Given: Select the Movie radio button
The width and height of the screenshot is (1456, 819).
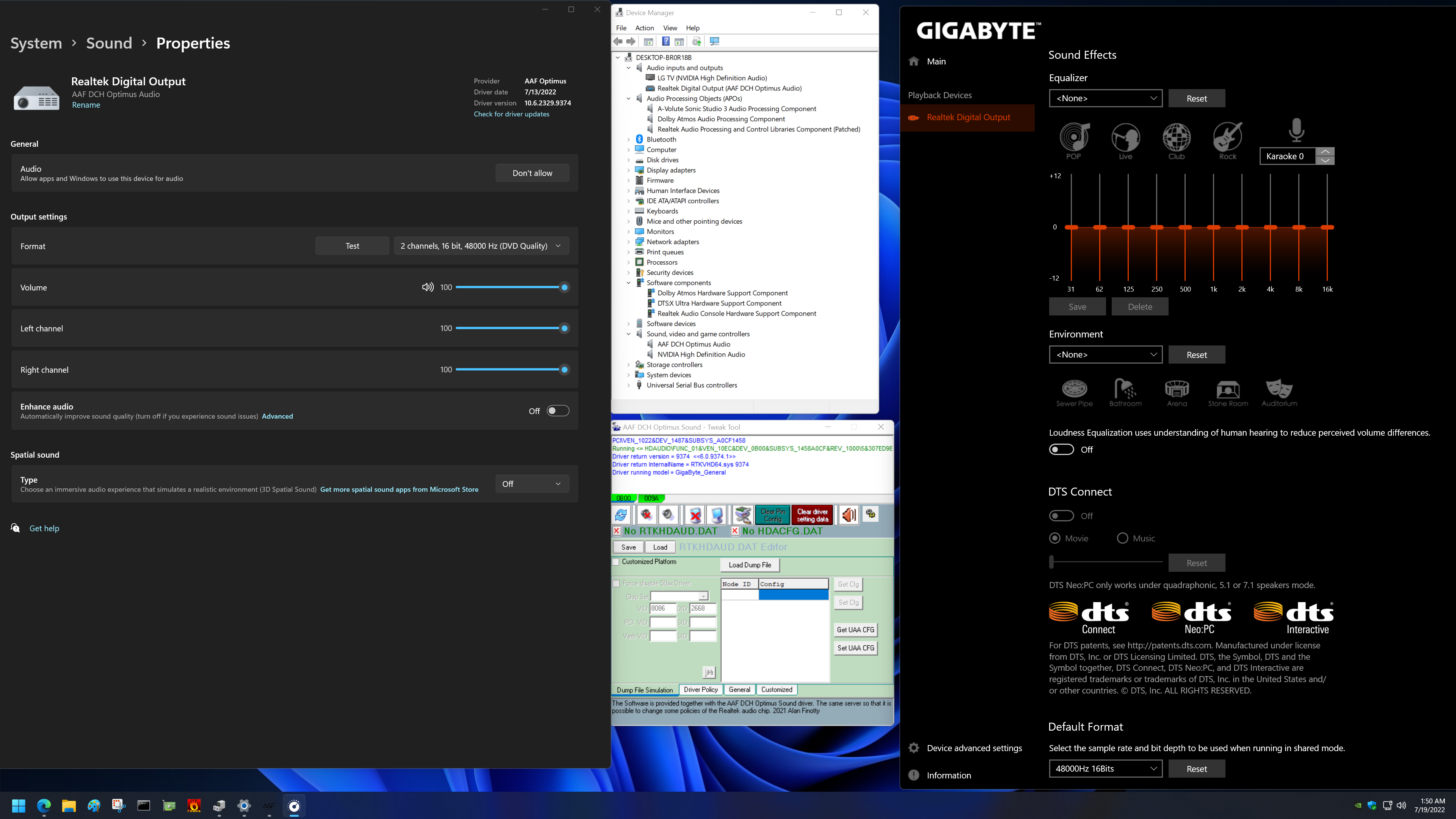Looking at the screenshot, I should 1055,538.
